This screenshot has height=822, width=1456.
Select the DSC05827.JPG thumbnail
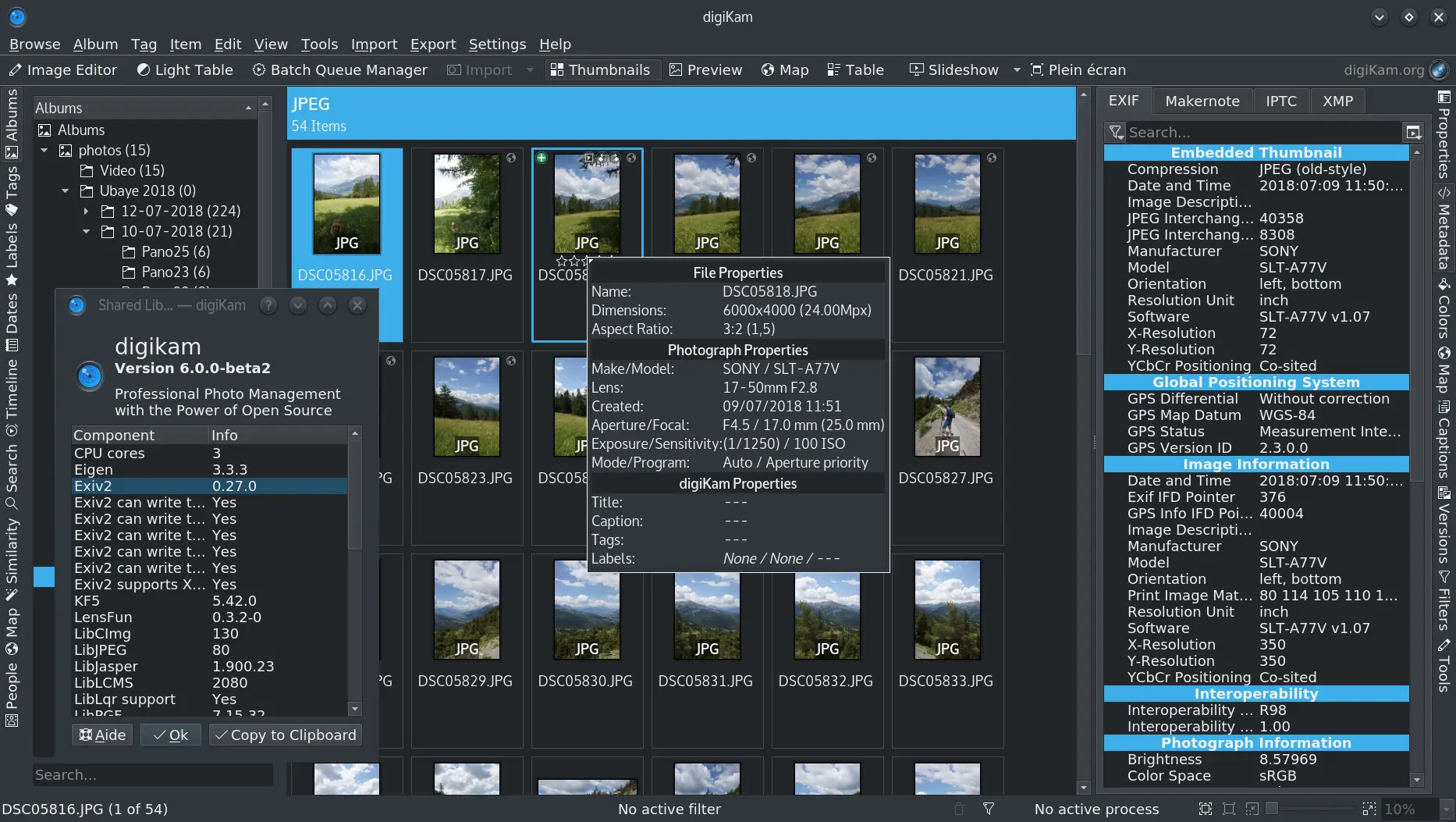pos(946,407)
